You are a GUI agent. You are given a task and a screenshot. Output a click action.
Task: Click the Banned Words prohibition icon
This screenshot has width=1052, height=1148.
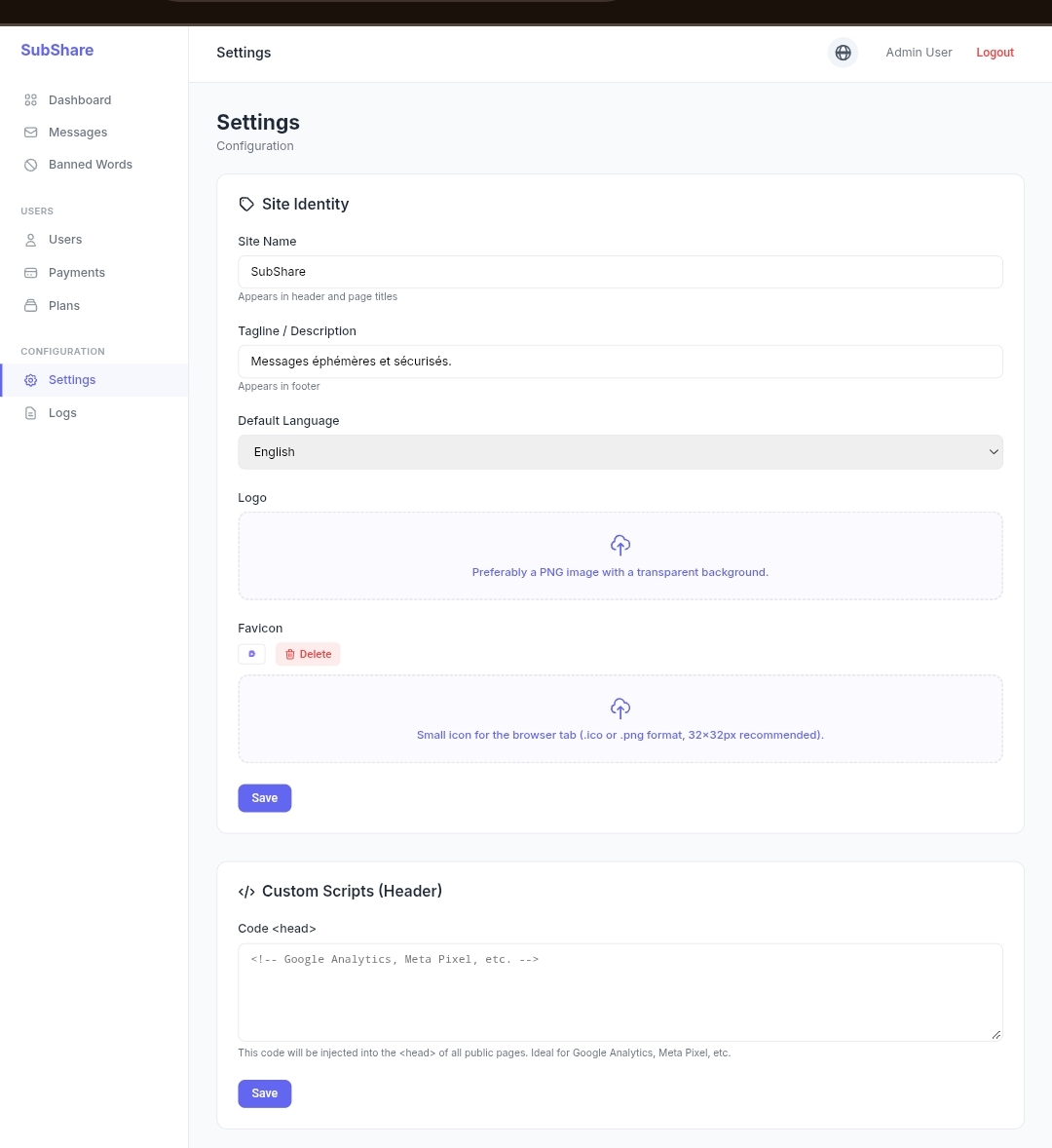coord(31,165)
